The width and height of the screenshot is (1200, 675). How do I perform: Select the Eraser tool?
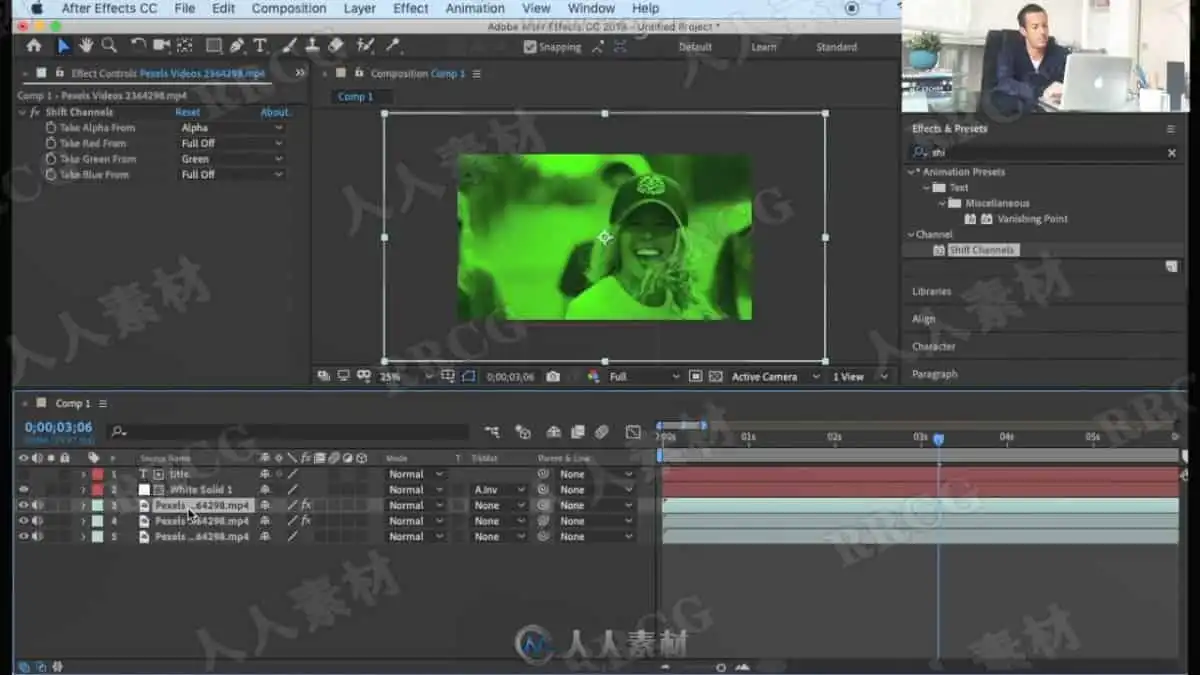(335, 46)
